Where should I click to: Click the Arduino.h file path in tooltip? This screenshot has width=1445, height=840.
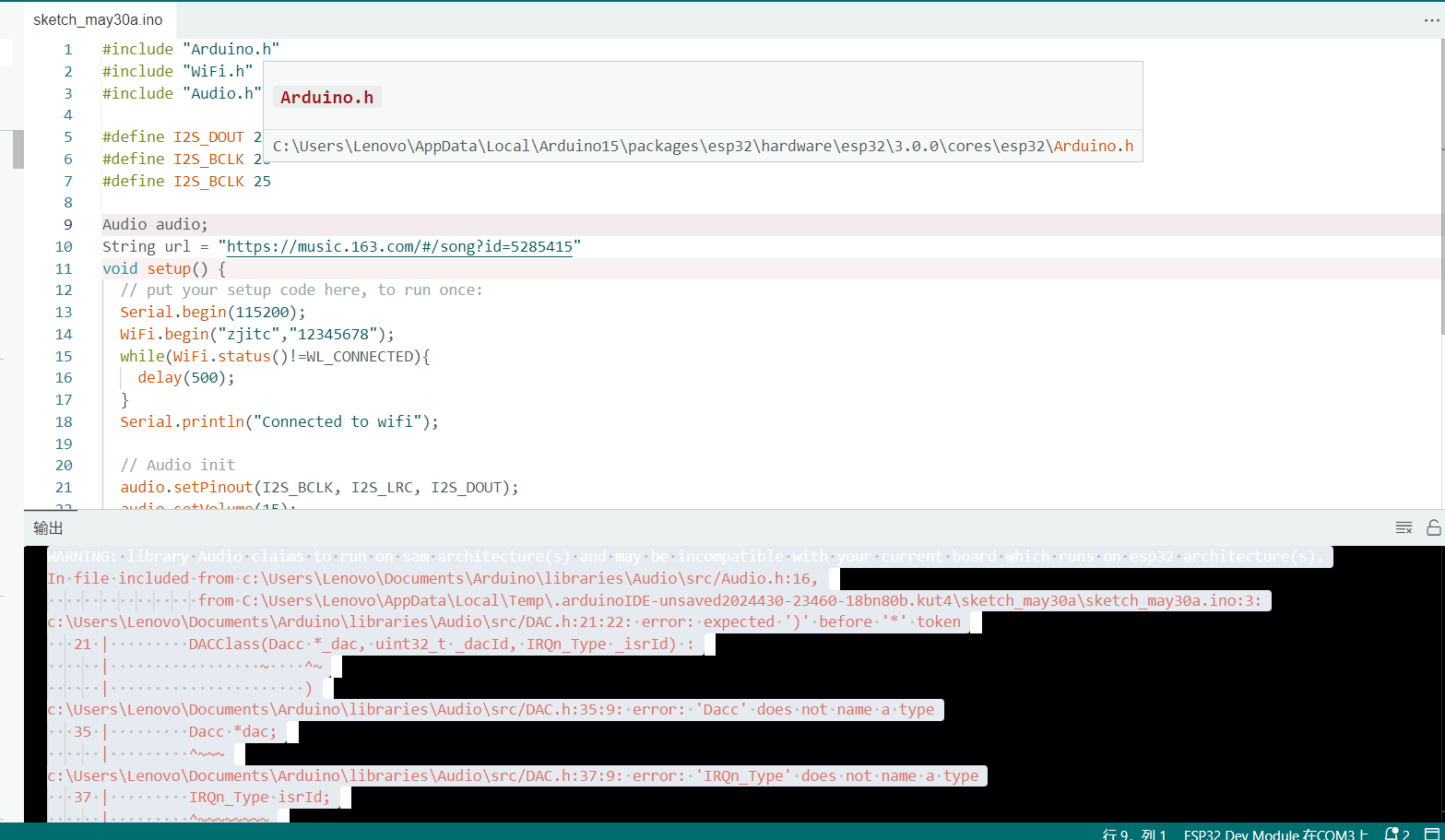[x=703, y=146]
